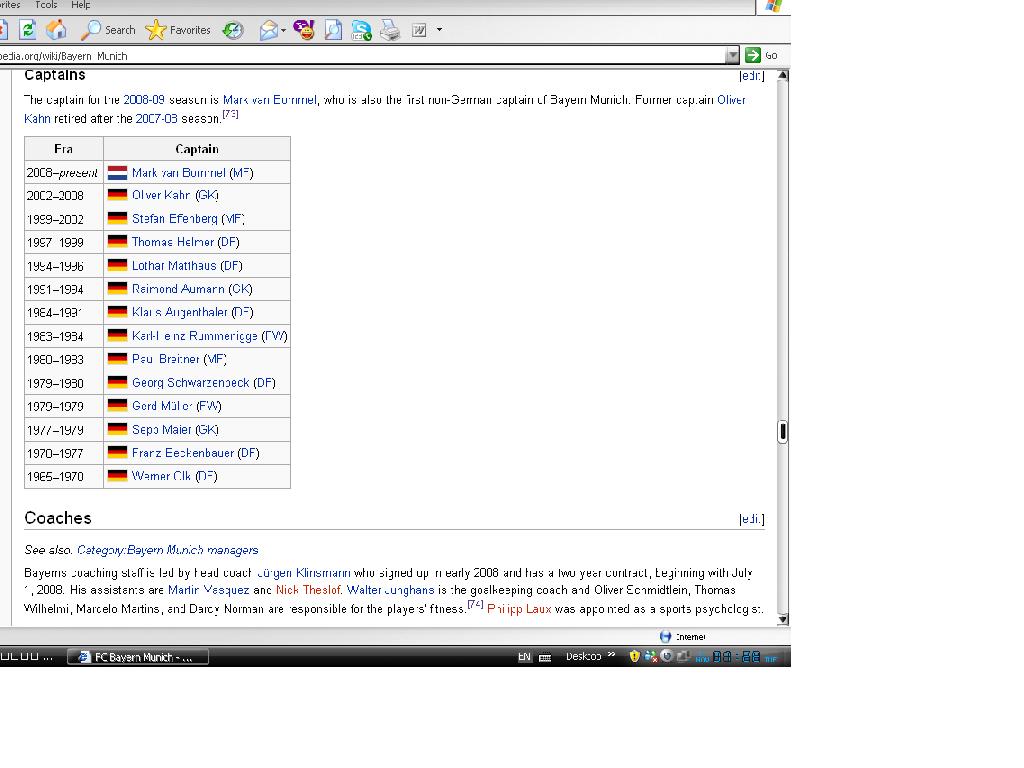
Task: Click the Print icon
Action: click(x=390, y=30)
